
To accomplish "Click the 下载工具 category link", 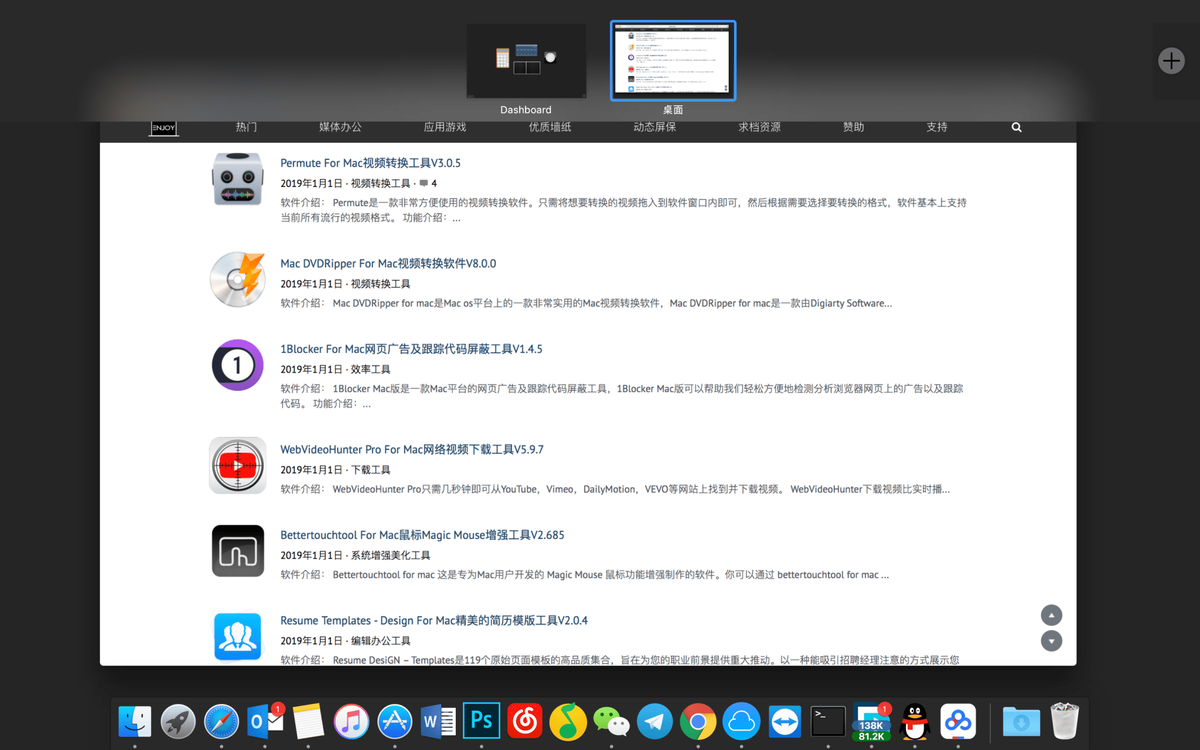I will [x=370, y=470].
